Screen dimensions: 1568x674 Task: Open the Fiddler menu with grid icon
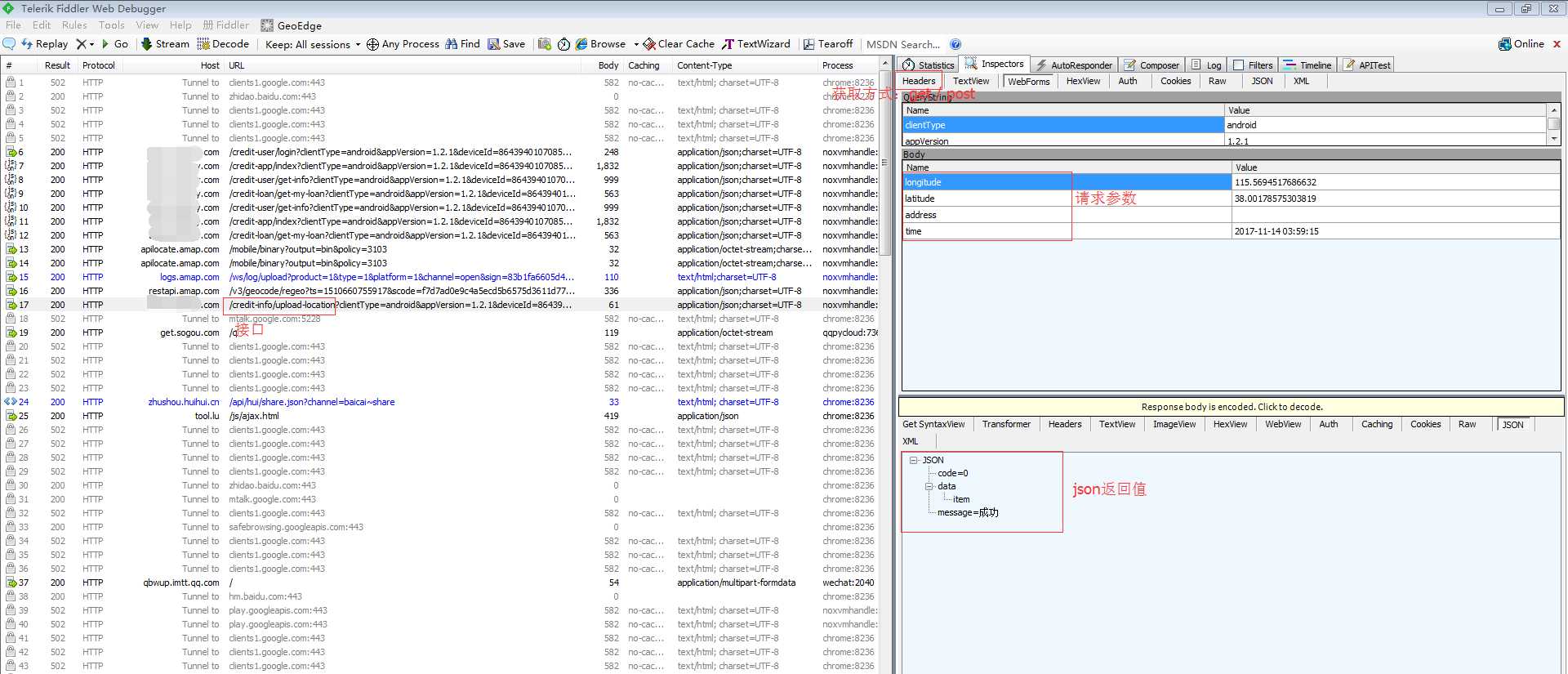click(x=226, y=25)
